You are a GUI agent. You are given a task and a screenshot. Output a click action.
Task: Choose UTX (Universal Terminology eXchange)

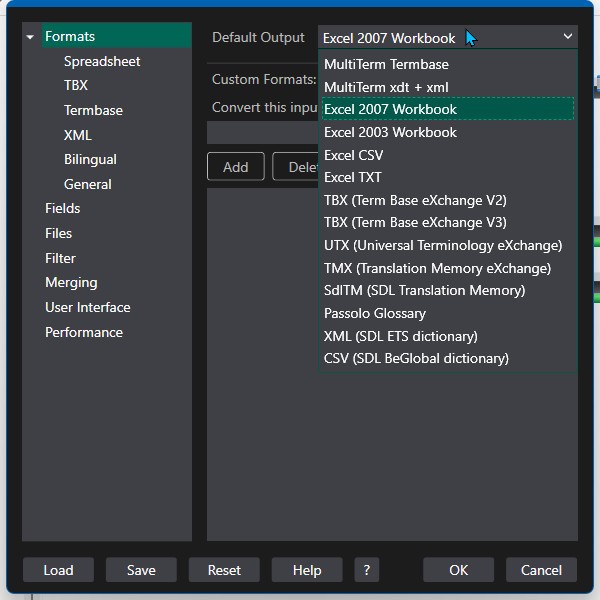(x=447, y=245)
